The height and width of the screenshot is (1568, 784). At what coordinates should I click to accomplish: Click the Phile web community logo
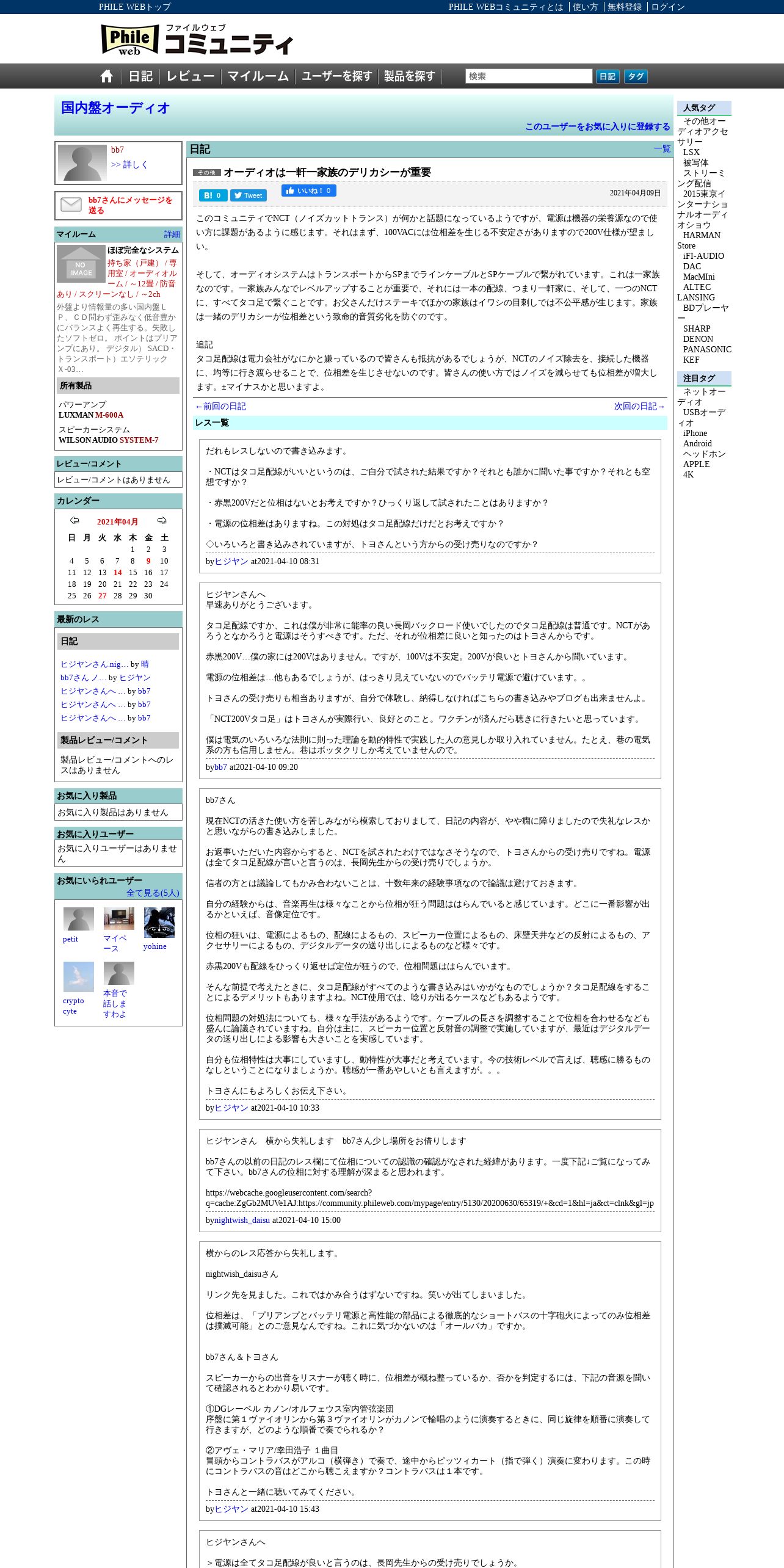click(197, 40)
